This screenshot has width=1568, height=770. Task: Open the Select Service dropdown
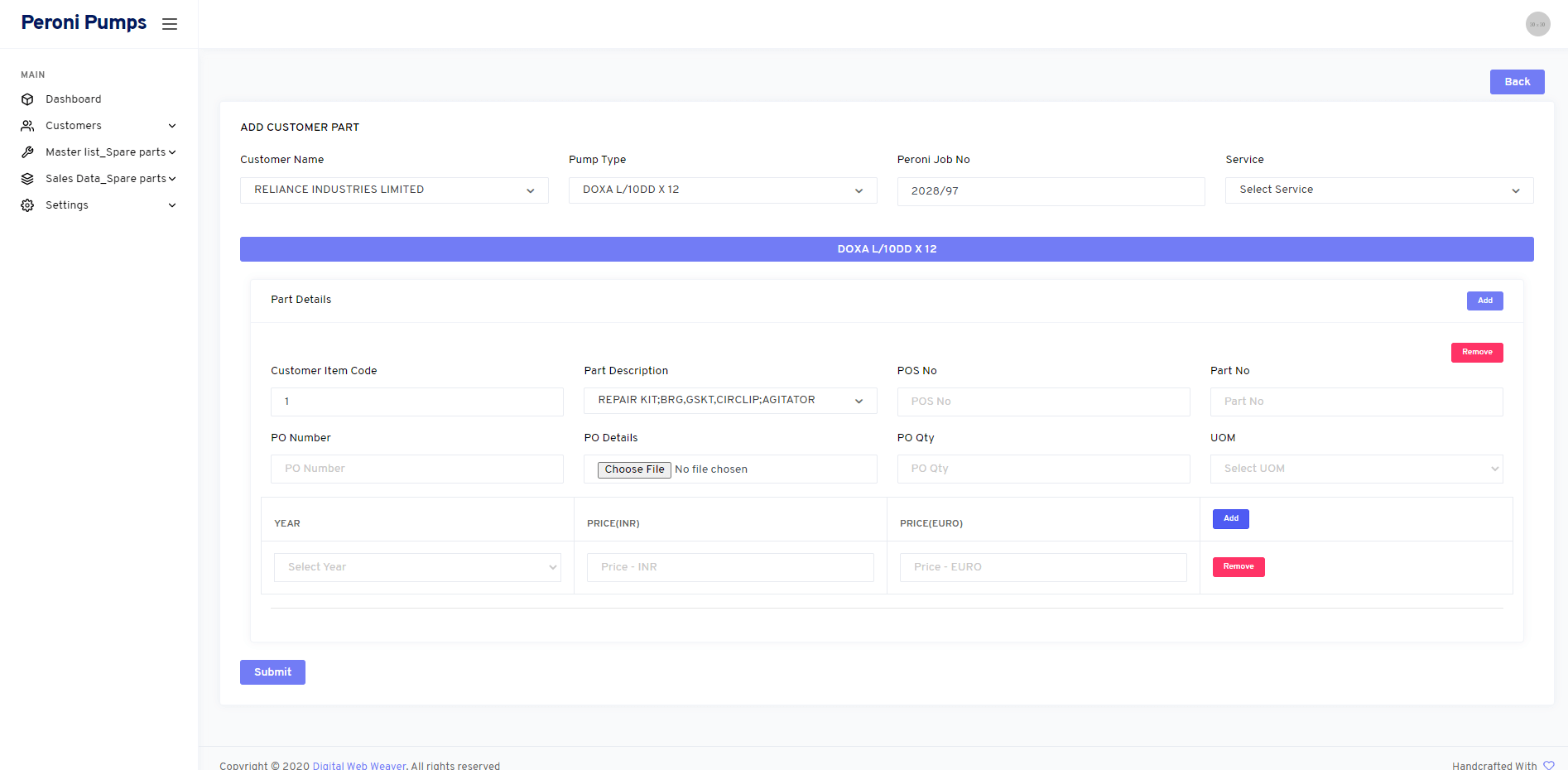1379,190
